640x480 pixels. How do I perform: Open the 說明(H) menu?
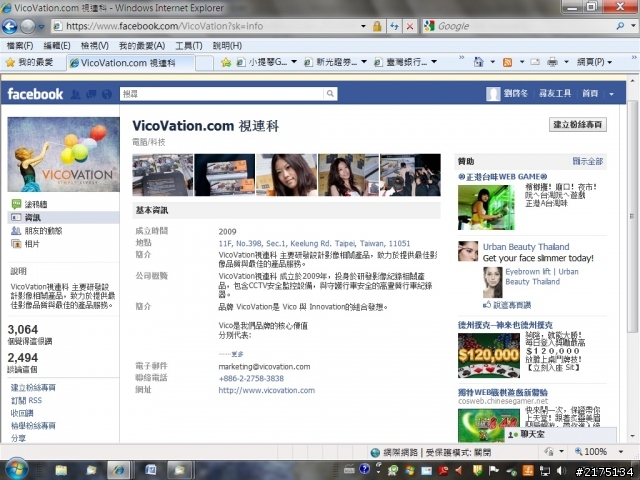[x=227, y=46]
